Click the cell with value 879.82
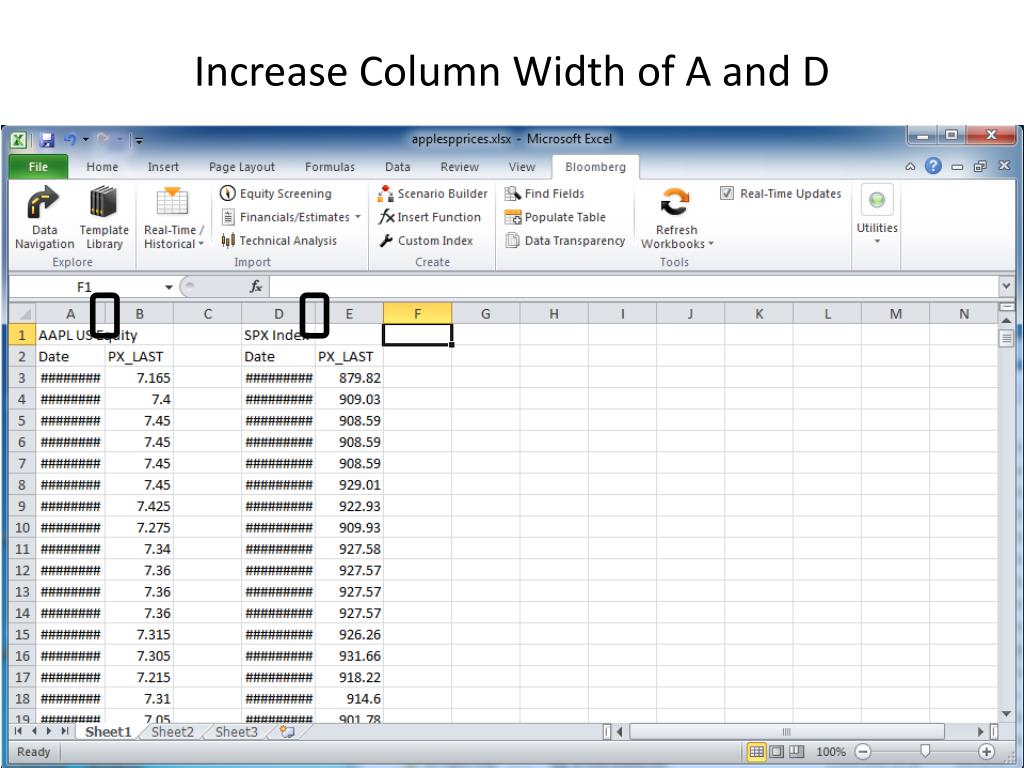The image size is (1024, 768). (349, 378)
